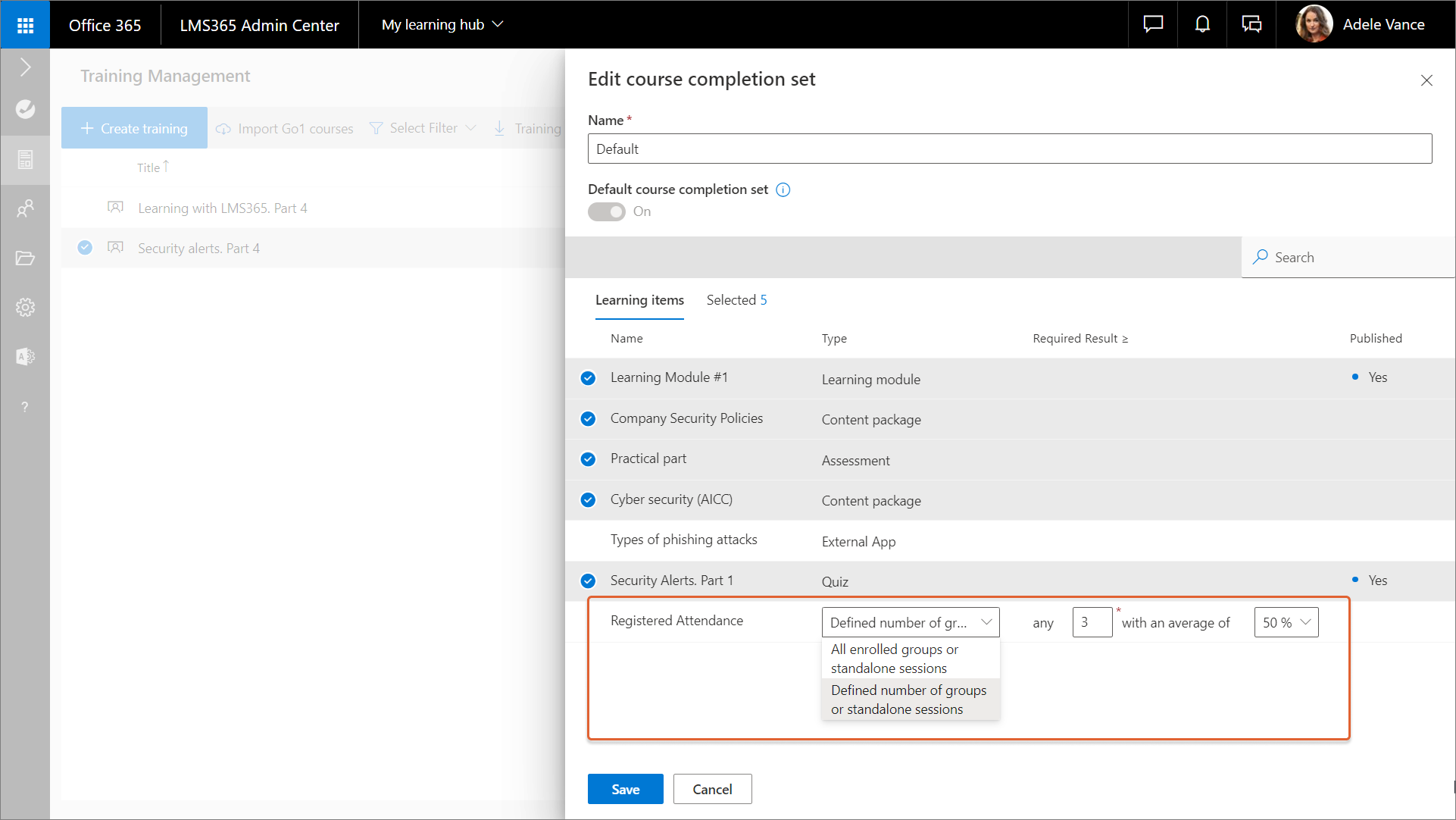Open the users management sidebar icon

[x=25, y=208]
